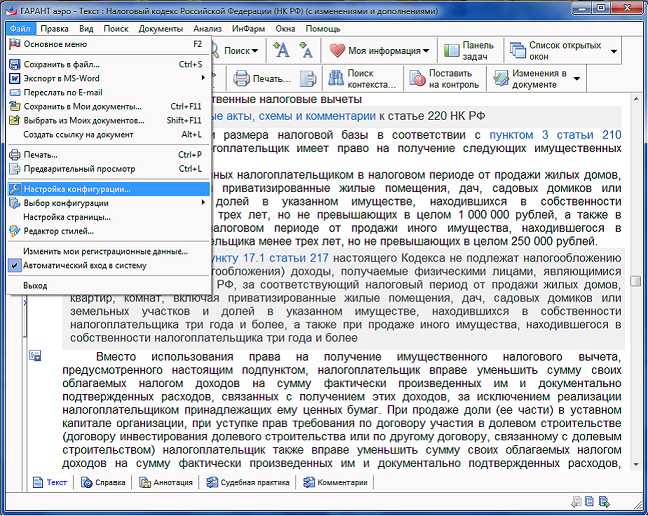Open Настройка конфигурации...
Viewport: 648px width, 516px height.
pos(109,189)
